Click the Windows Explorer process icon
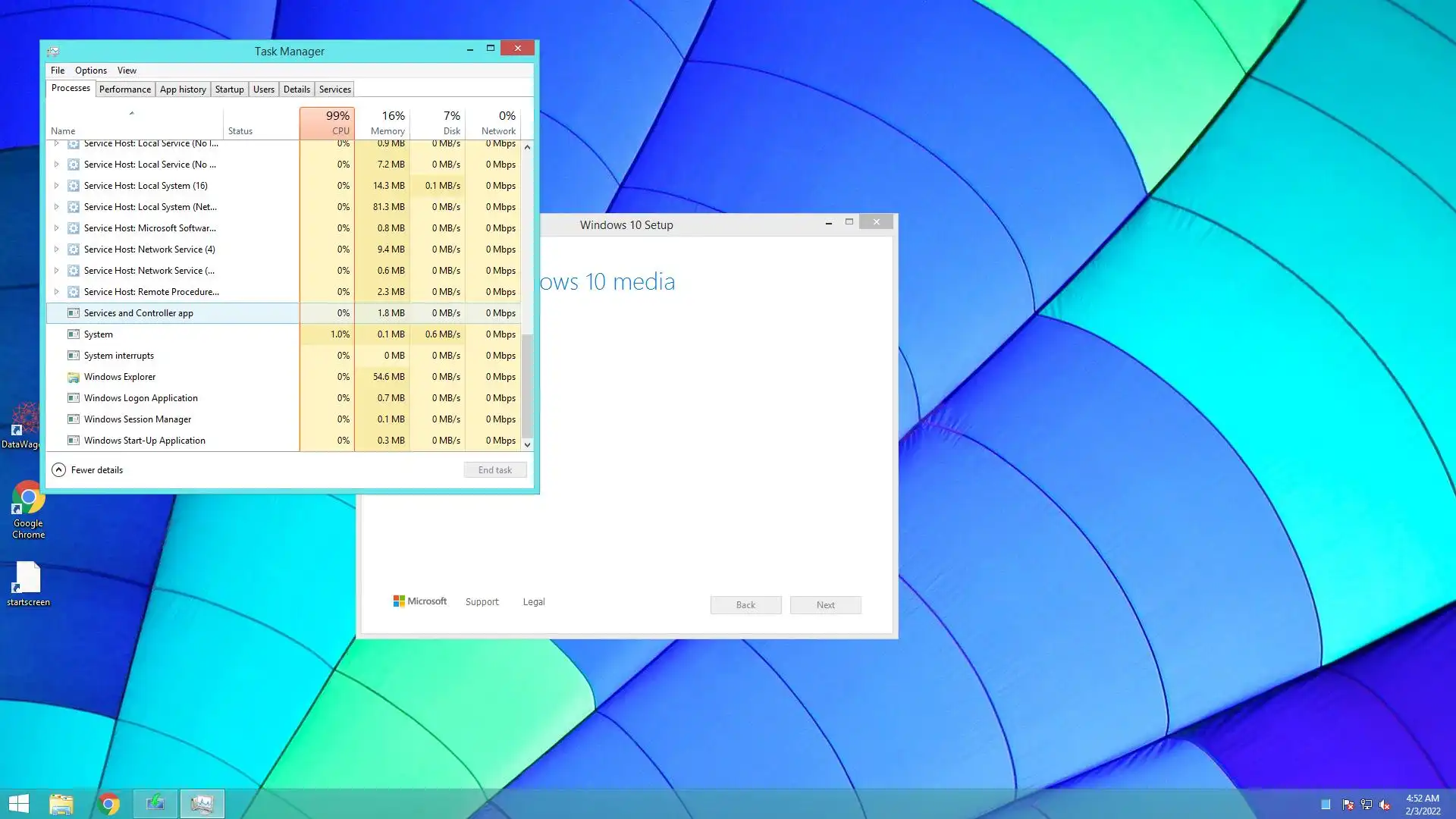This screenshot has width=1456, height=819. pyautogui.click(x=74, y=377)
